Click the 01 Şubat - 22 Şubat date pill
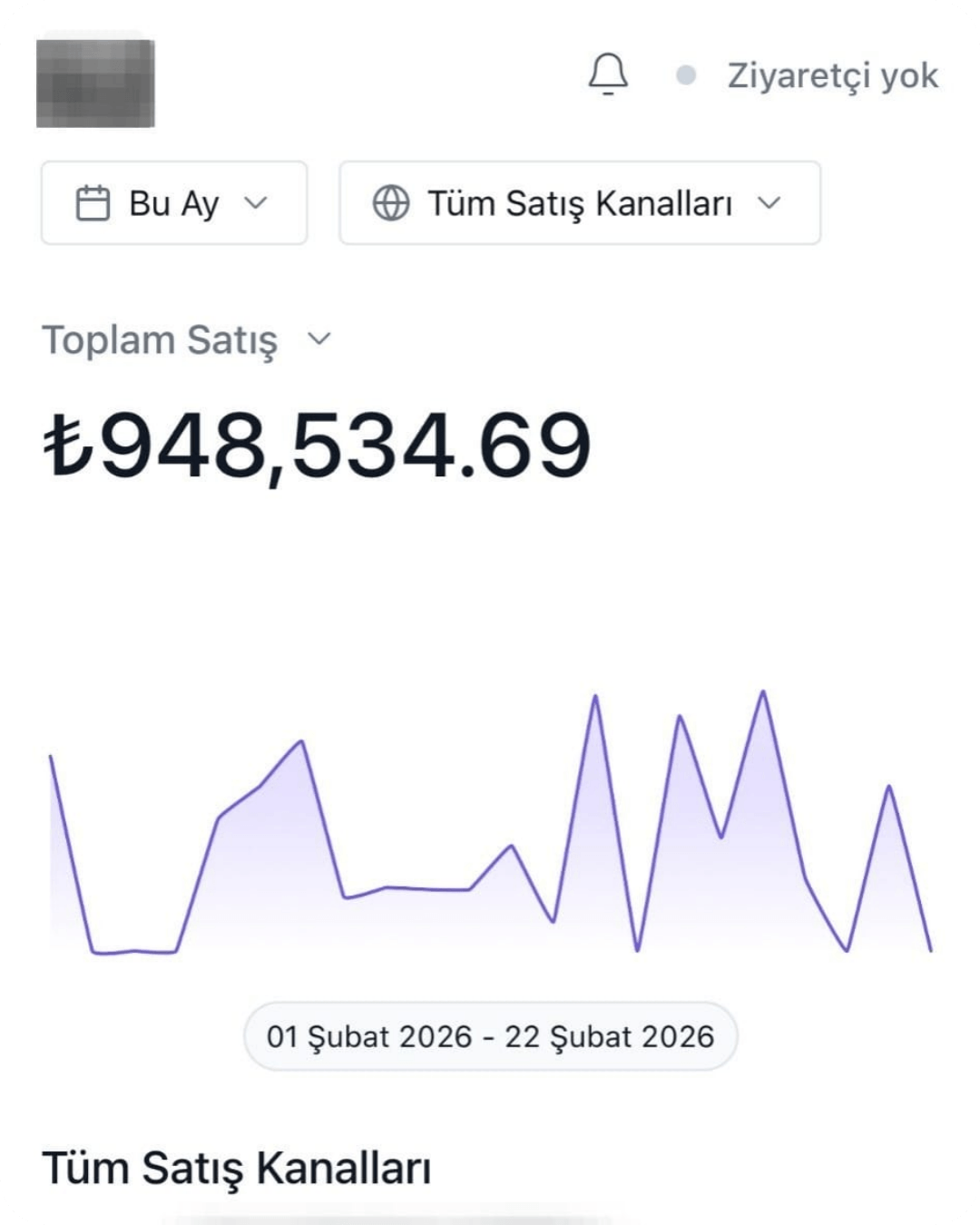Image resolution: width=980 pixels, height=1225 pixels. click(490, 1036)
